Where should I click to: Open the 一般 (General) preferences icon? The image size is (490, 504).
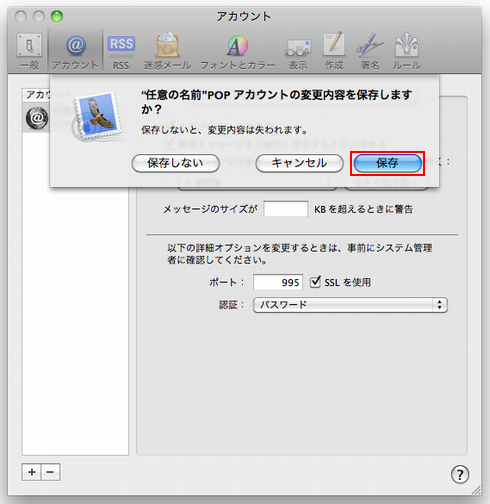(x=29, y=51)
